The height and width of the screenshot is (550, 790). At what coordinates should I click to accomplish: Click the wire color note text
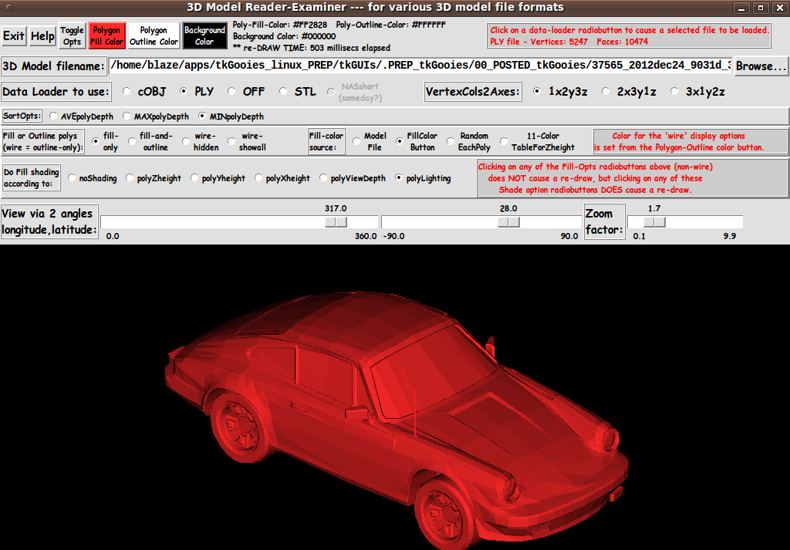point(679,142)
